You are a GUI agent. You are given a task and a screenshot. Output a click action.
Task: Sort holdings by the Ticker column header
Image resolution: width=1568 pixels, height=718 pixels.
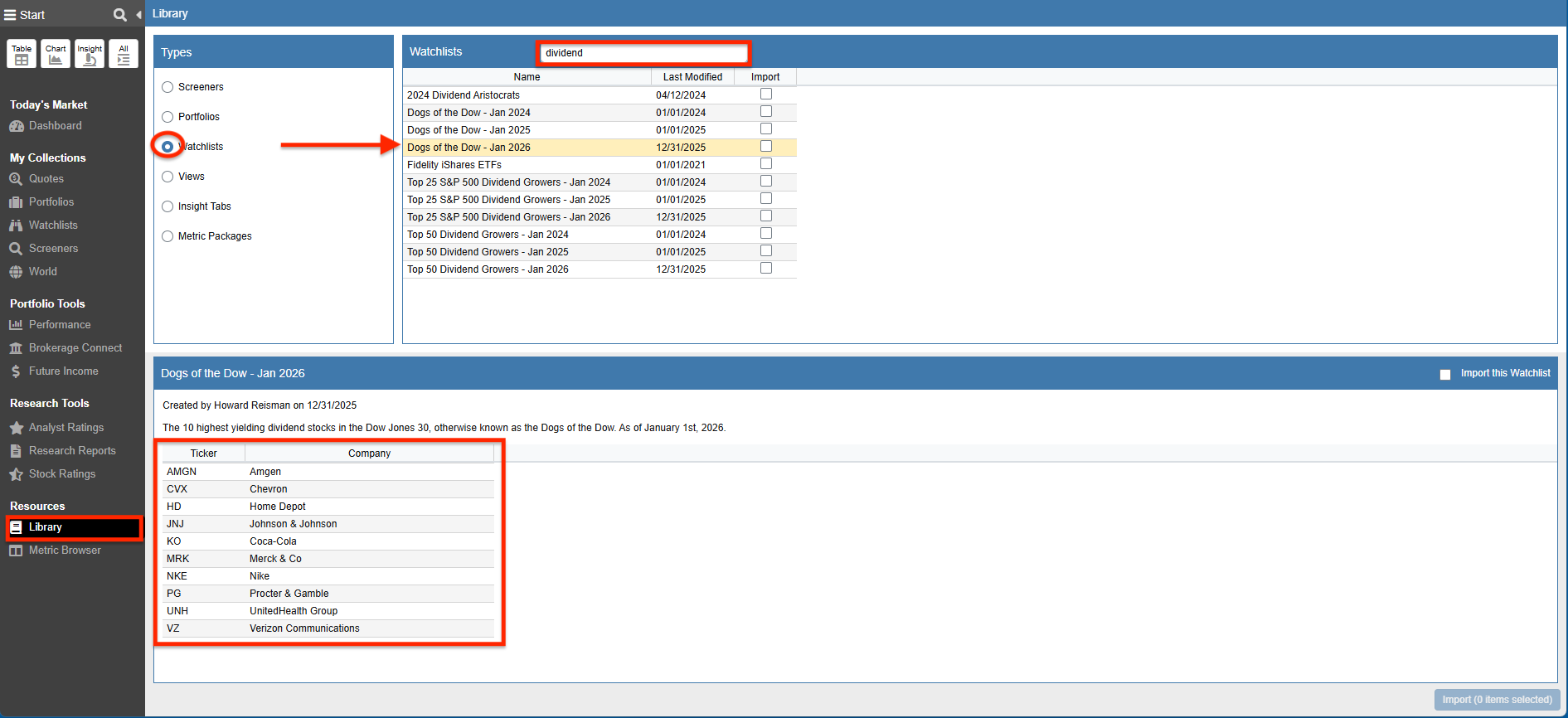204,454
